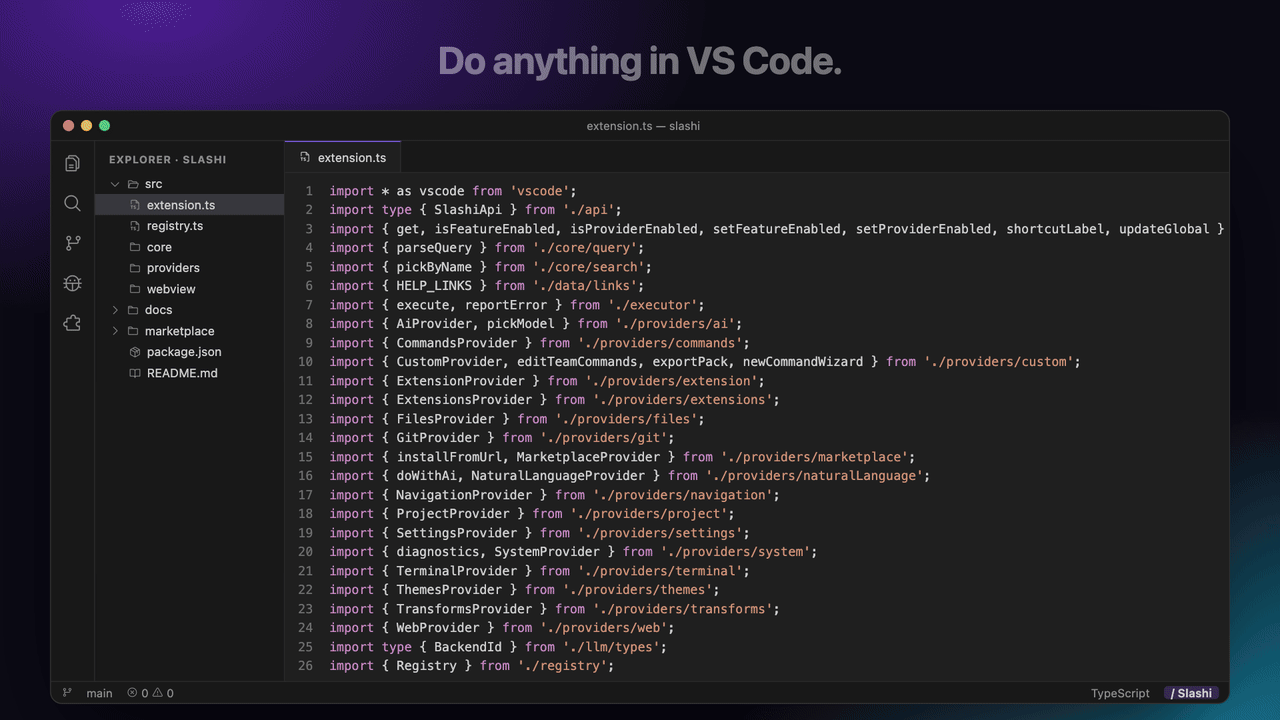Open package.json file
Screen dimensions: 1280x720
(x=190, y=352)
